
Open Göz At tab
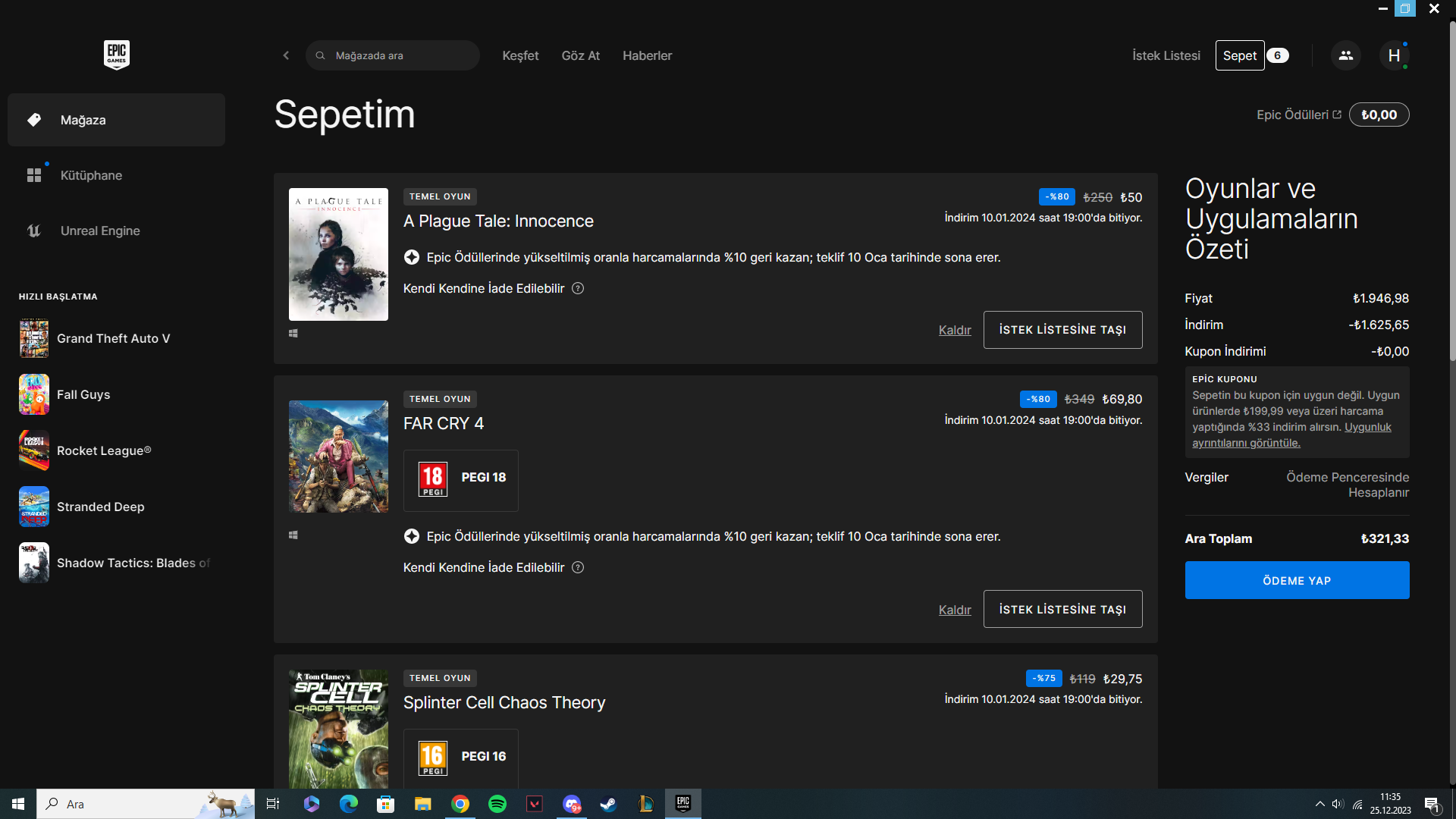point(580,55)
